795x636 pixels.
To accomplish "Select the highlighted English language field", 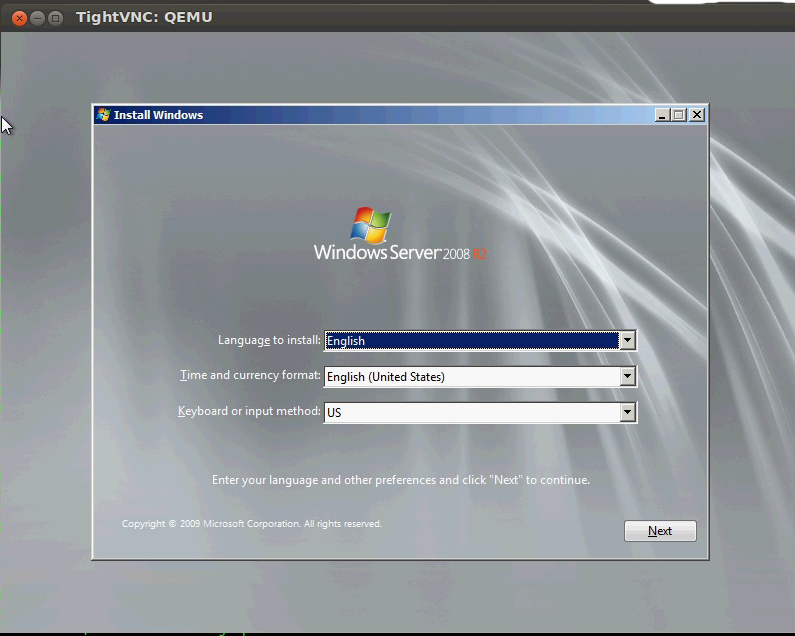I will 470,341.
